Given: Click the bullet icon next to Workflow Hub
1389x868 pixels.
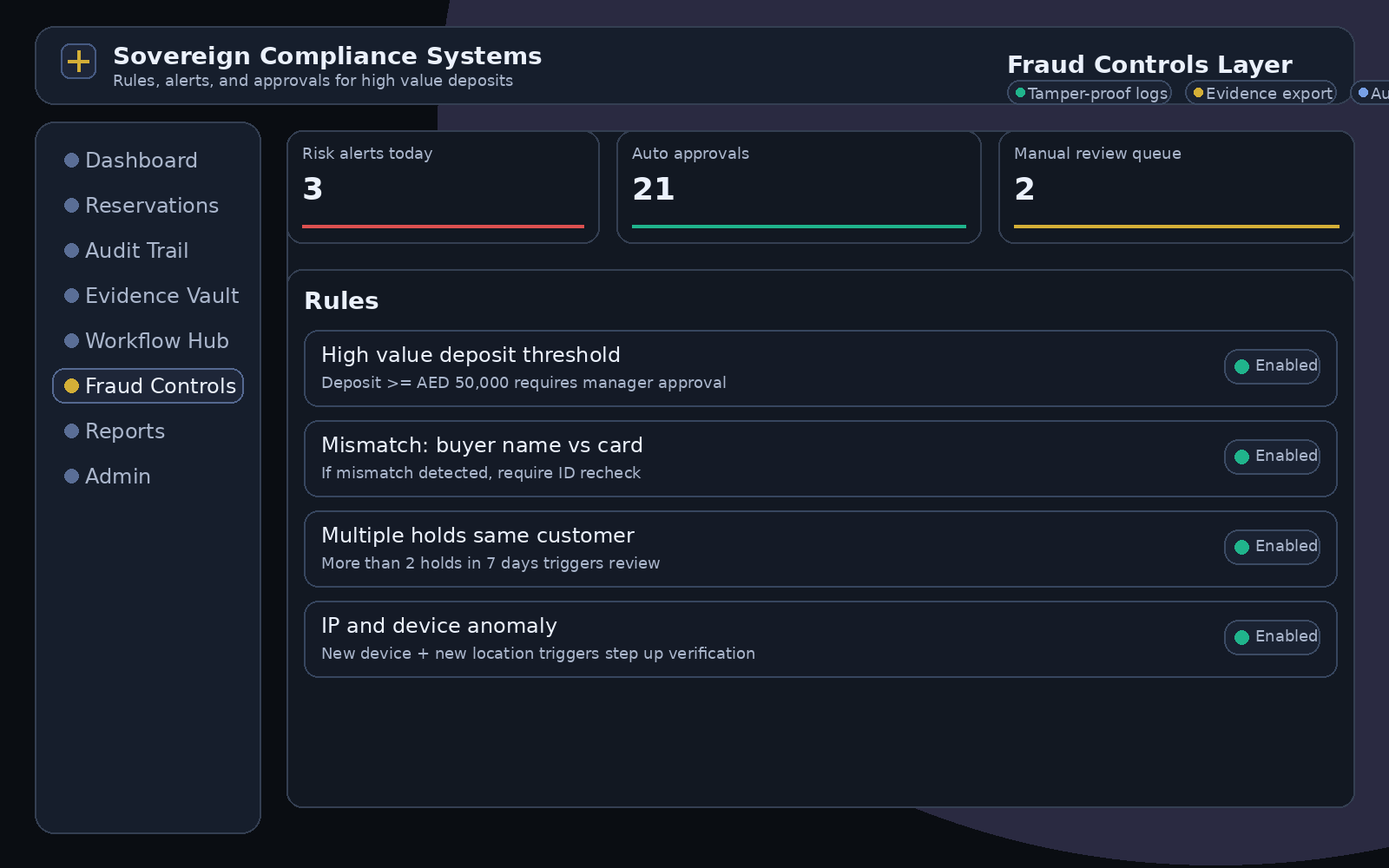Looking at the screenshot, I should point(71,340).
